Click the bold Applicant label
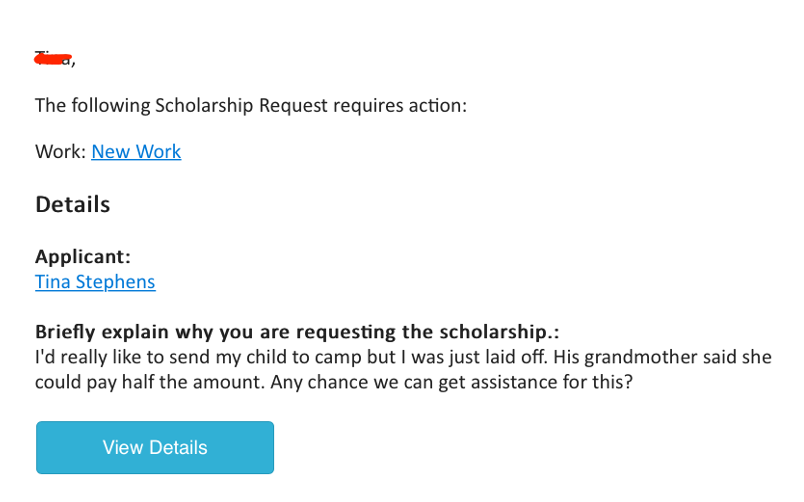The height and width of the screenshot is (502, 804). (x=83, y=256)
